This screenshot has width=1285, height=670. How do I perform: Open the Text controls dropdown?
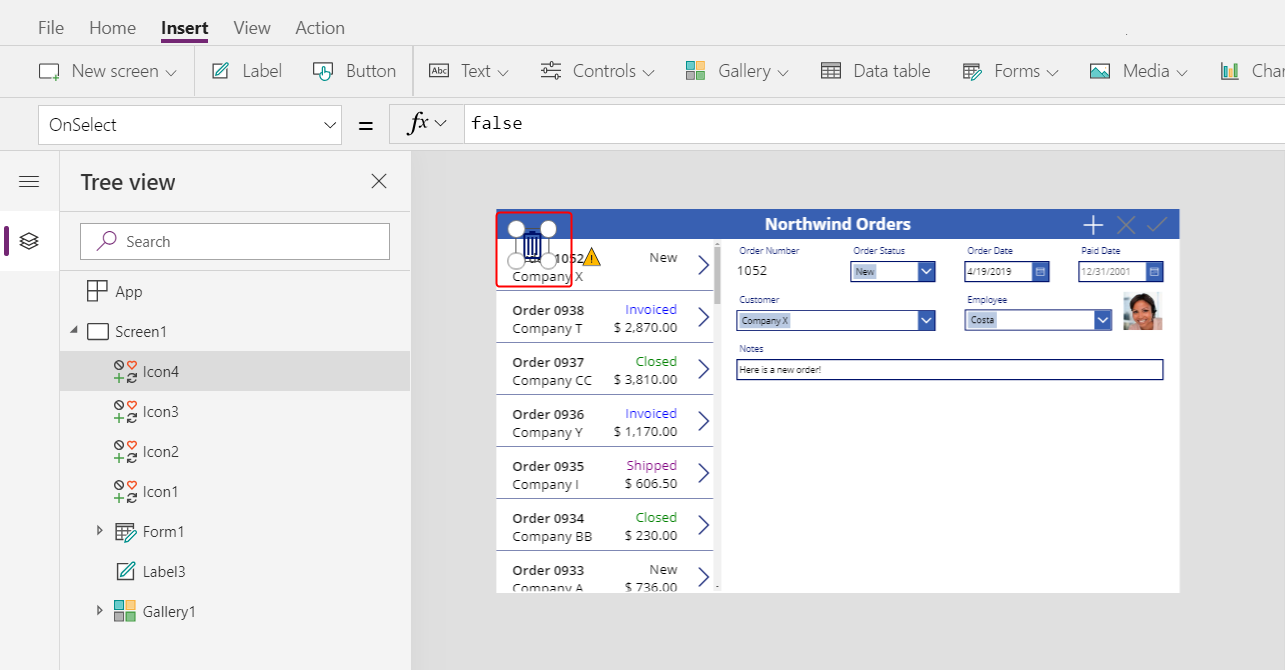click(x=469, y=71)
